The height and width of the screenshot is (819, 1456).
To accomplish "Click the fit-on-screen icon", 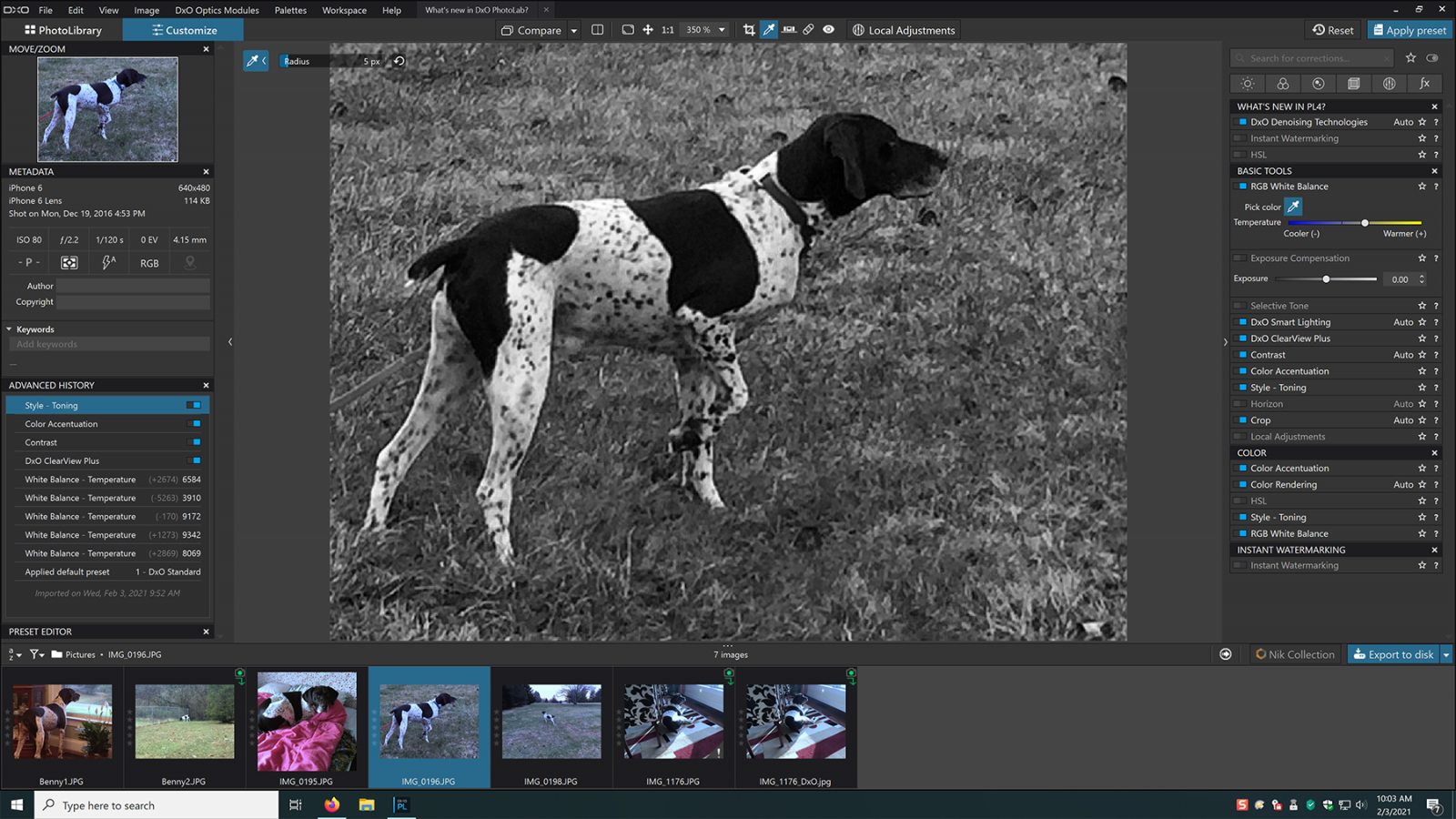I will click(628, 30).
